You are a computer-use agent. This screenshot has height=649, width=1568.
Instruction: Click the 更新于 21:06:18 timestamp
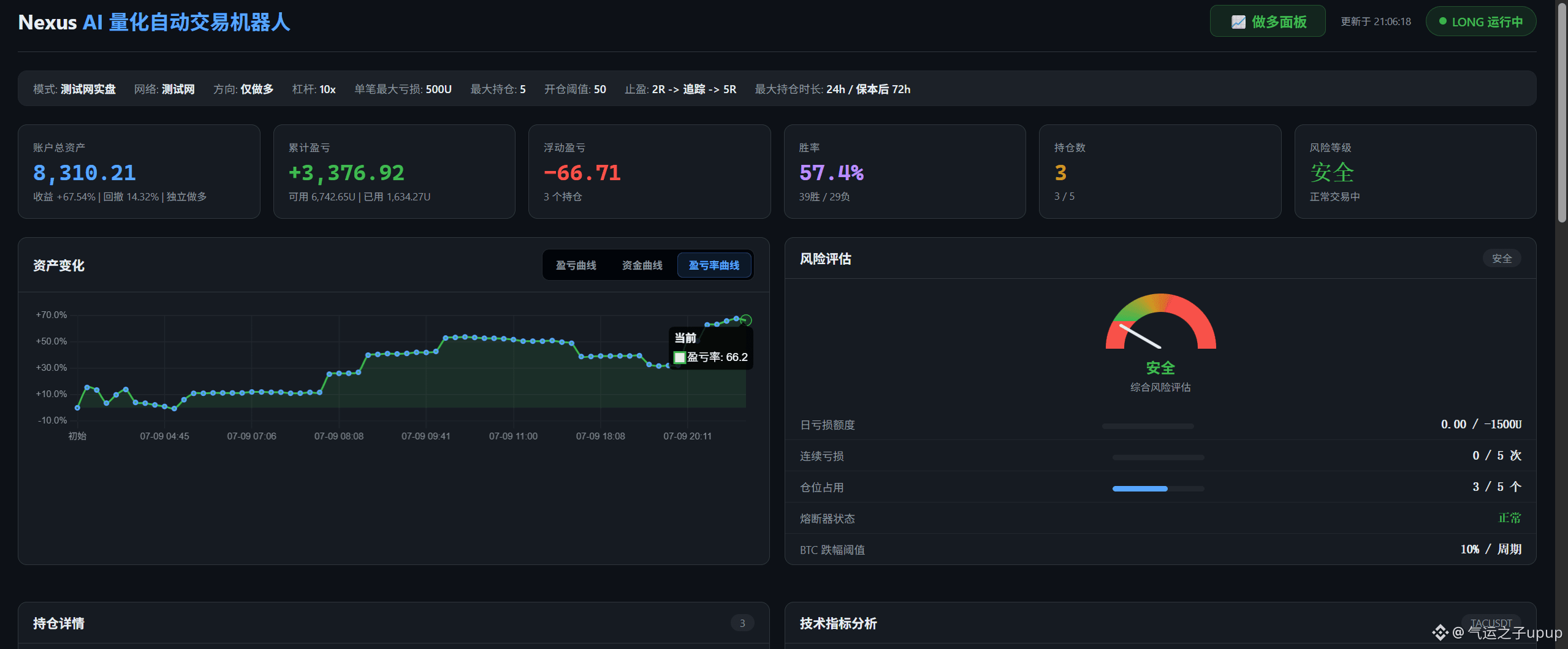[1376, 21]
